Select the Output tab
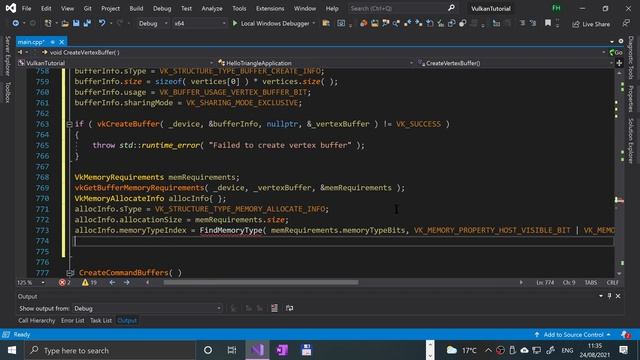The image size is (640, 360). pos(127,320)
